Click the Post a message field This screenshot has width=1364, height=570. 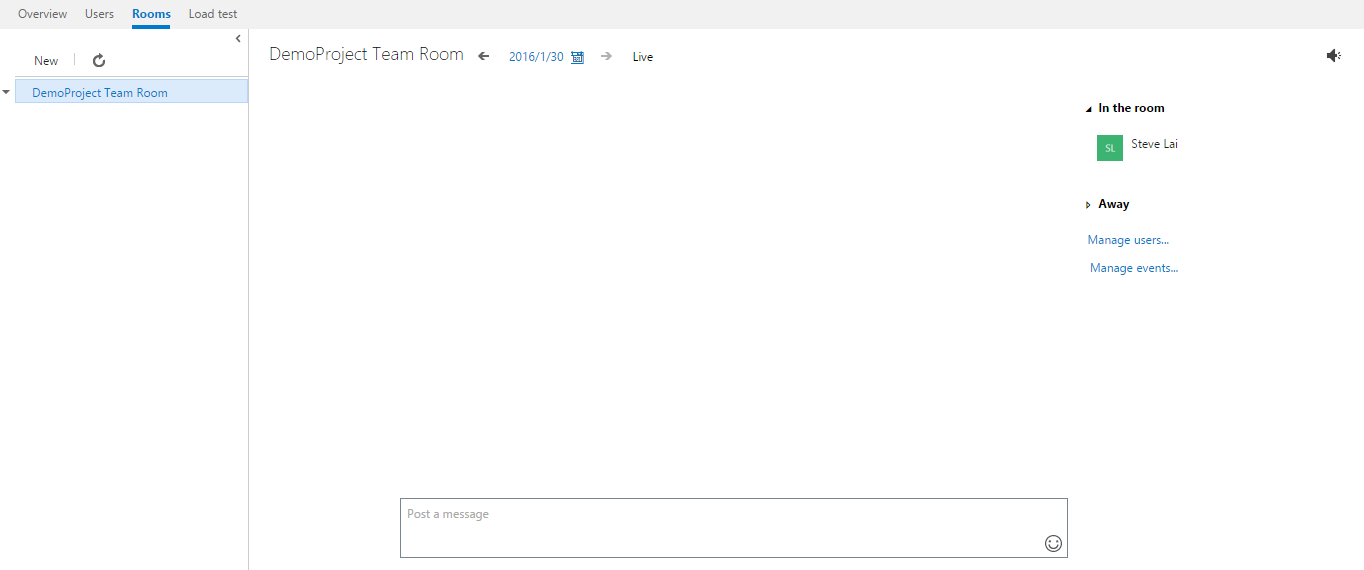(x=720, y=527)
